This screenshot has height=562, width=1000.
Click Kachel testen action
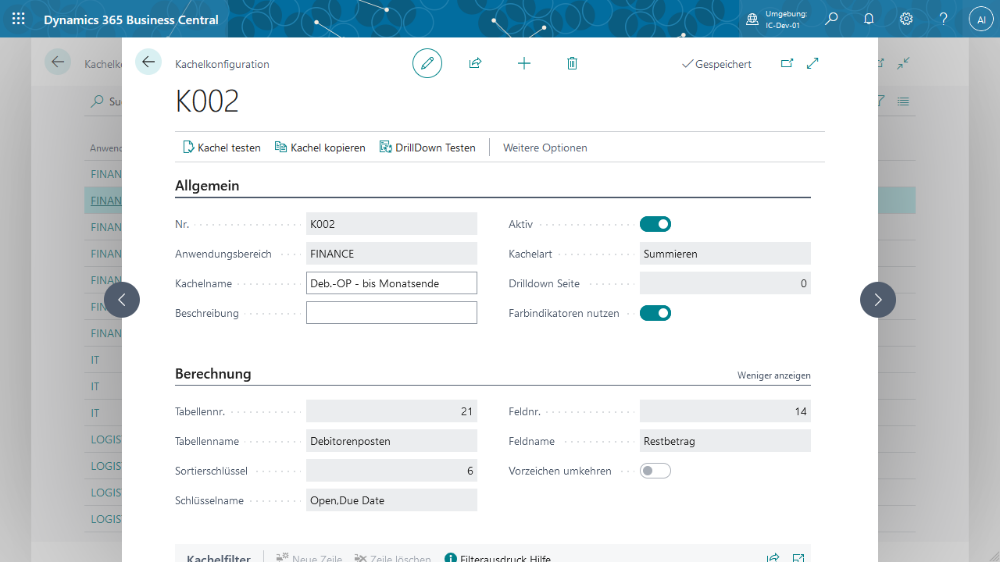tap(221, 148)
